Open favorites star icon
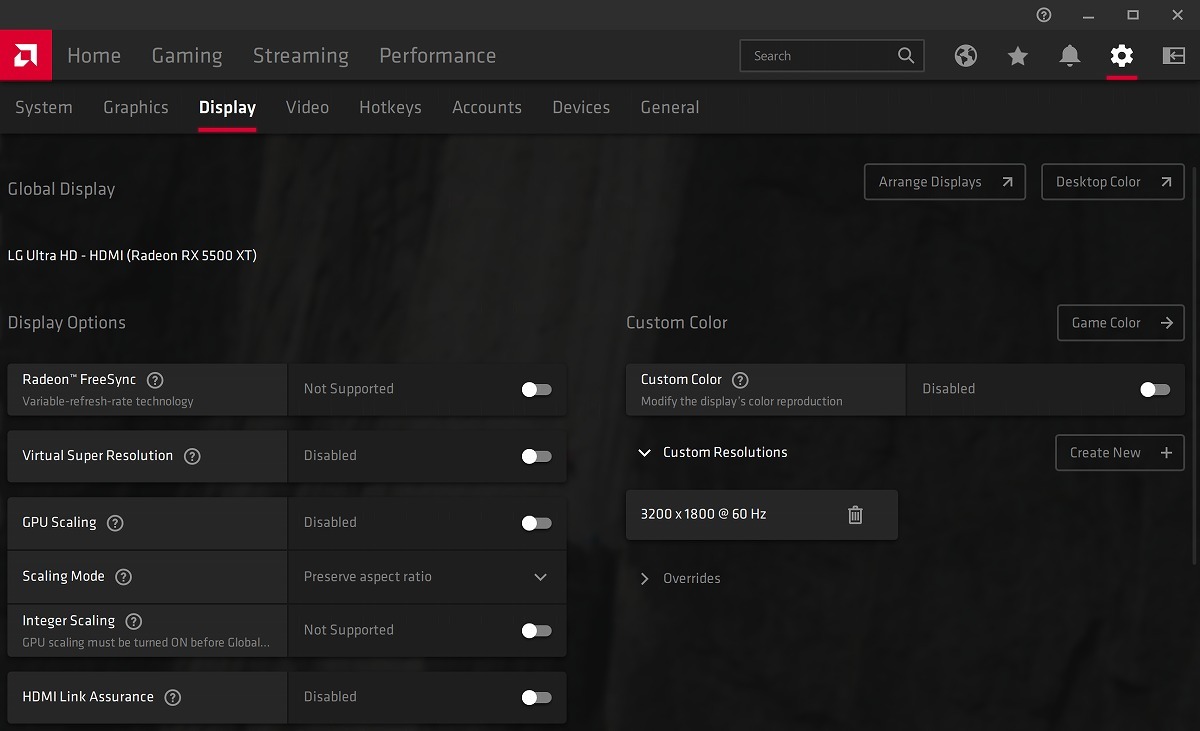 (1018, 56)
